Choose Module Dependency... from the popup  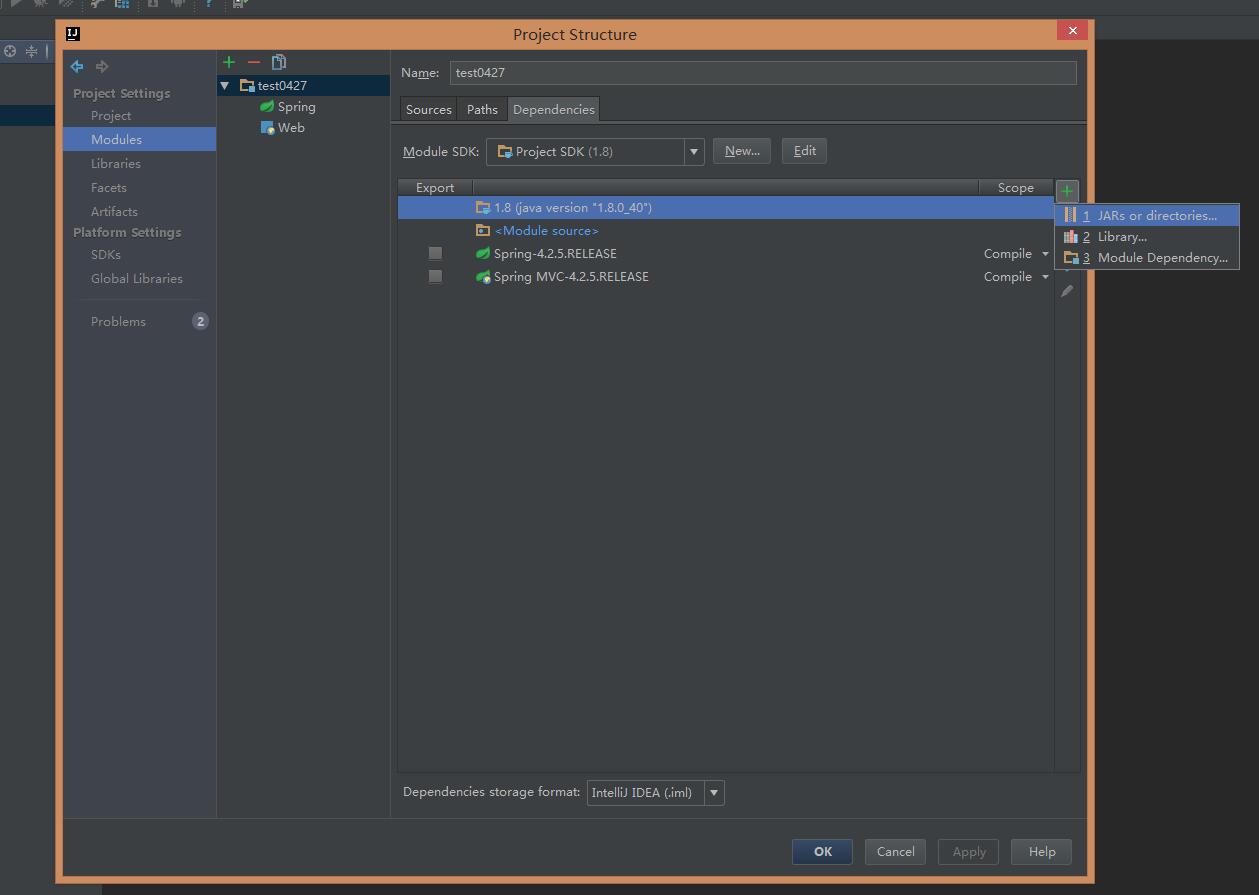(1147, 258)
